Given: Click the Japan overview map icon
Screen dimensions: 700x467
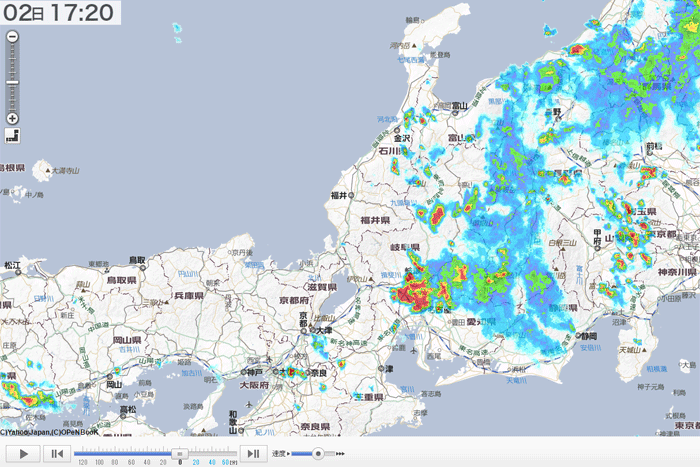Looking at the screenshot, I should click(x=12, y=137).
